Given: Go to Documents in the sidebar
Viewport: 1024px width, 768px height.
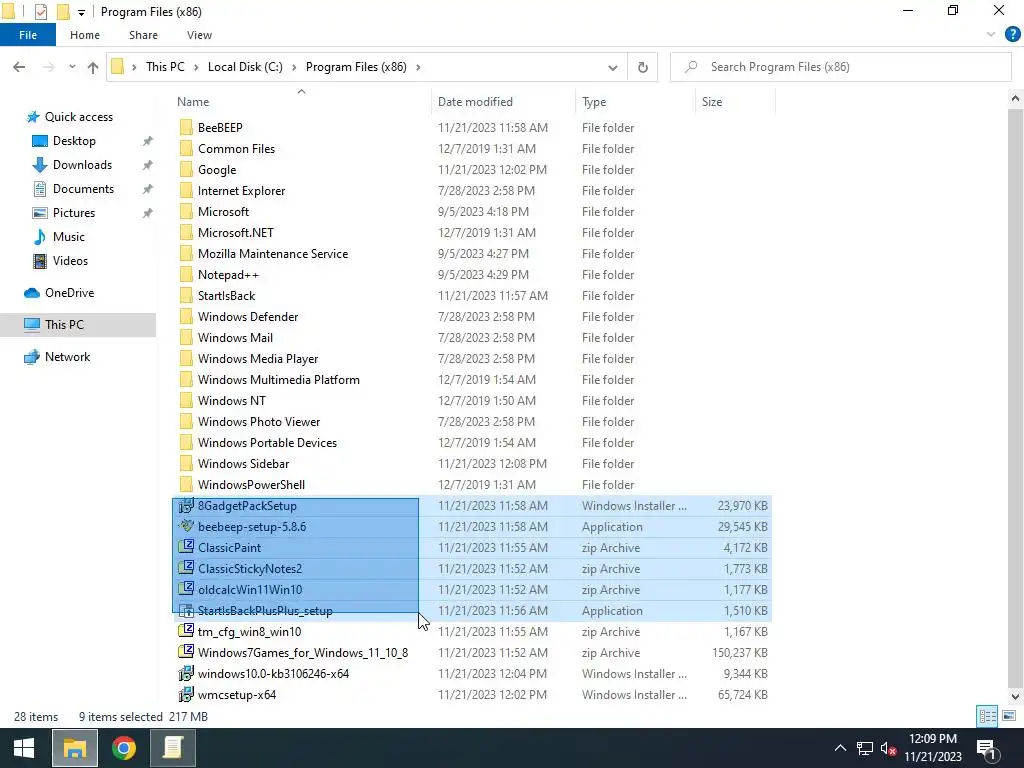Looking at the screenshot, I should pos(83,189).
